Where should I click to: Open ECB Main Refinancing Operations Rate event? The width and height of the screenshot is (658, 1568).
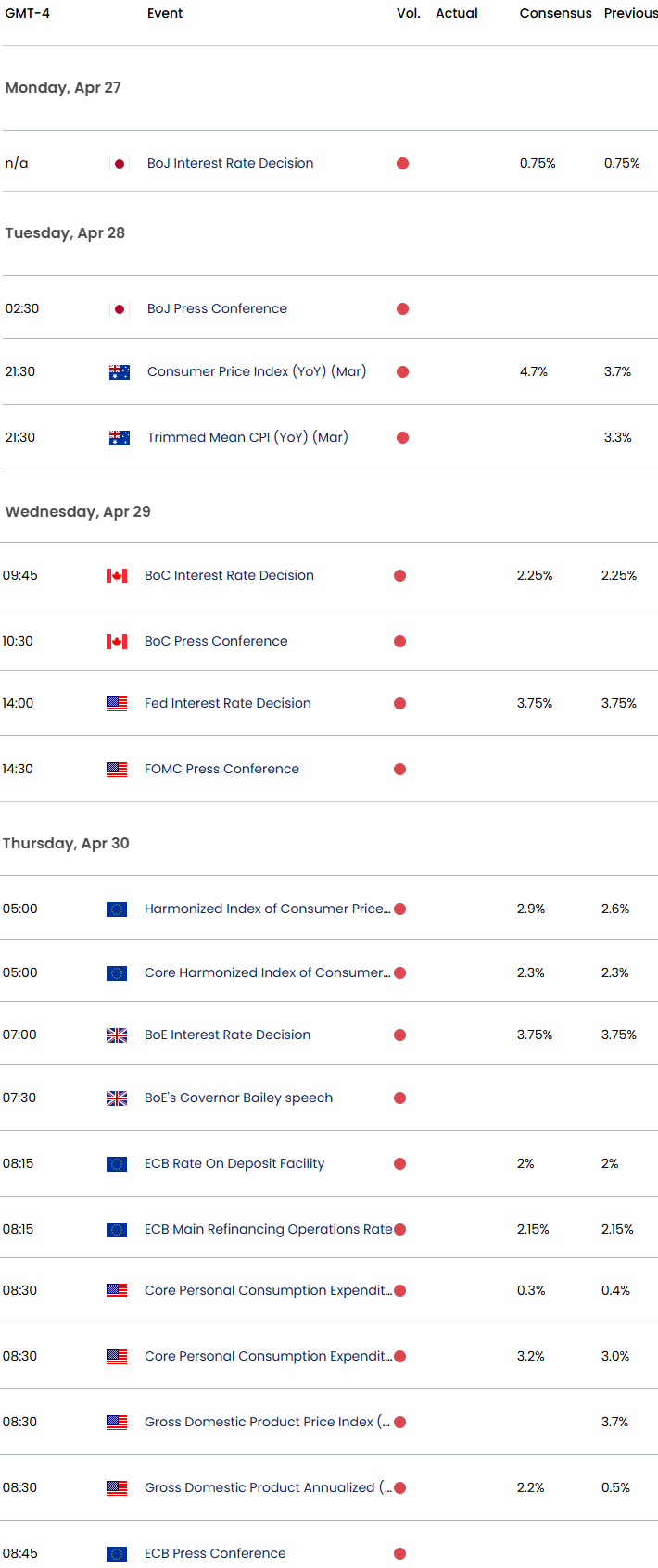tap(269, 1229)
